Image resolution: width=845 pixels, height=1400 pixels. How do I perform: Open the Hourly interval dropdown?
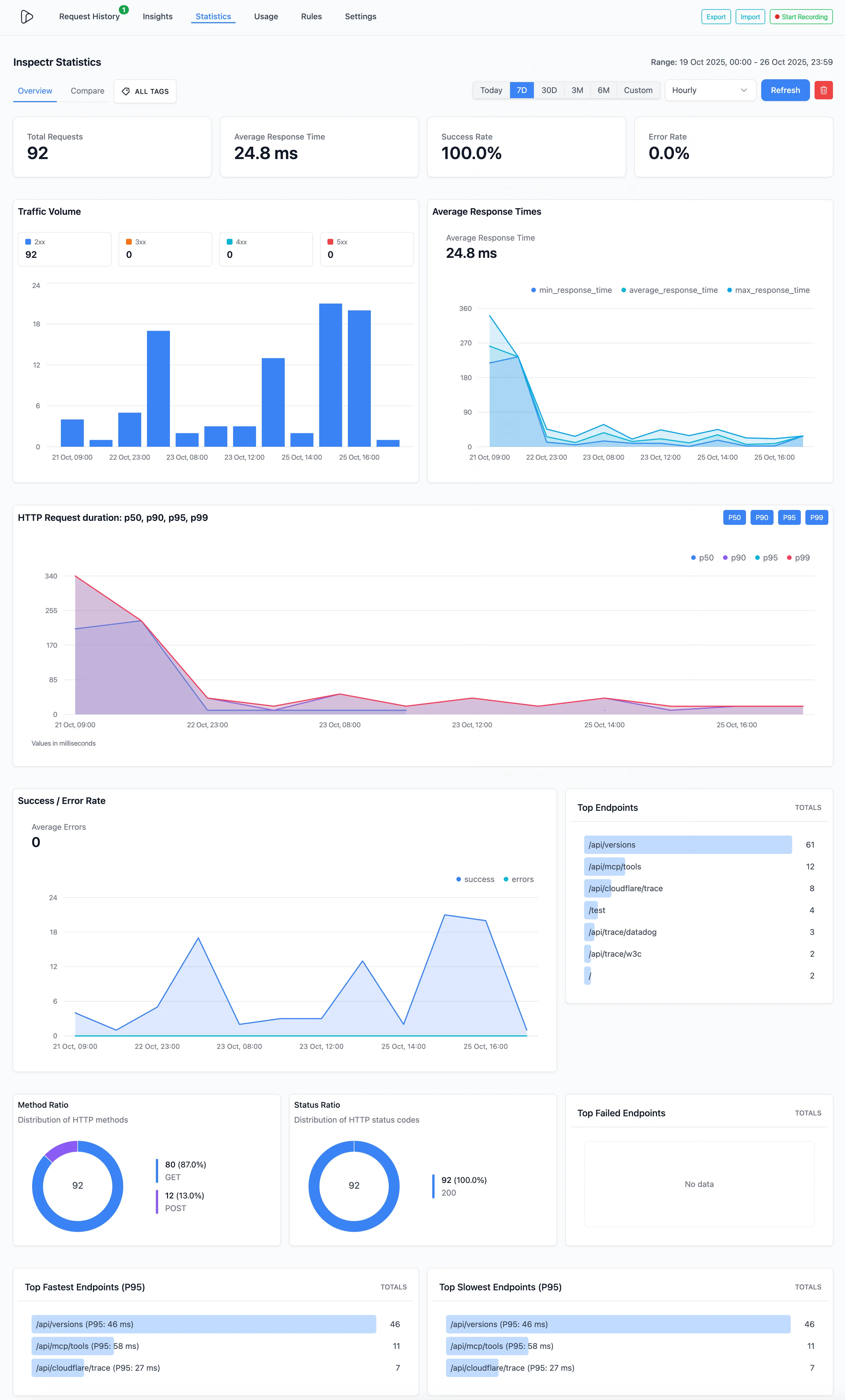coord(710,90)
